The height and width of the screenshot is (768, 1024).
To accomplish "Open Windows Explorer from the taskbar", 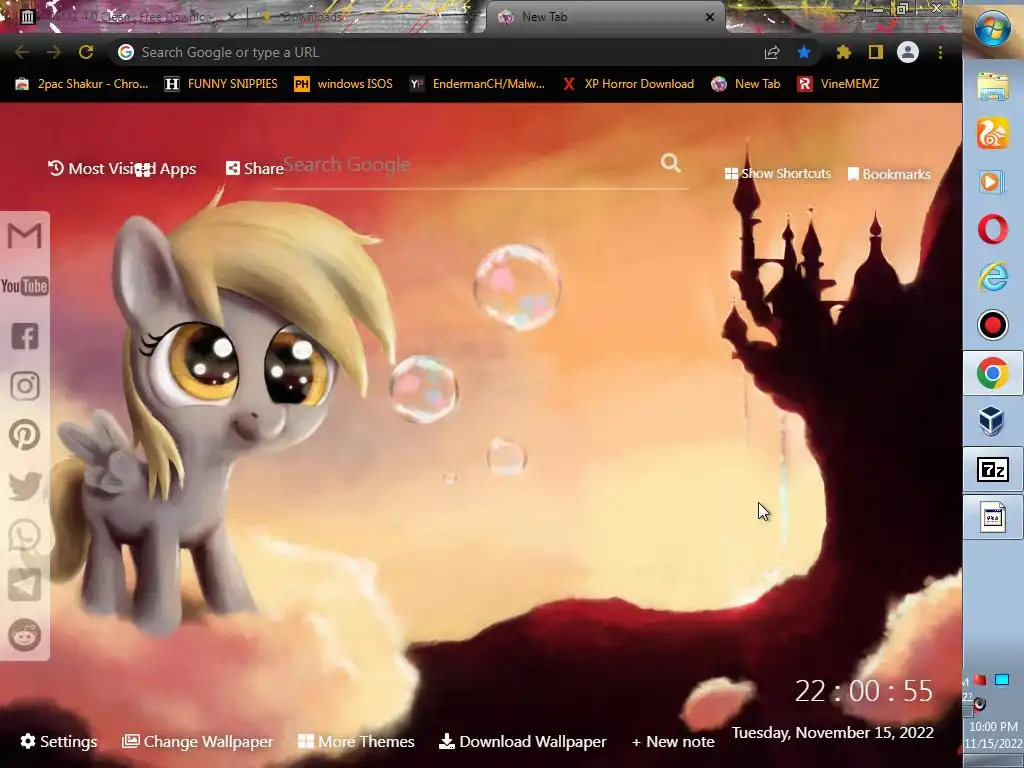I will pyautogui.click(x=993, y=86).
